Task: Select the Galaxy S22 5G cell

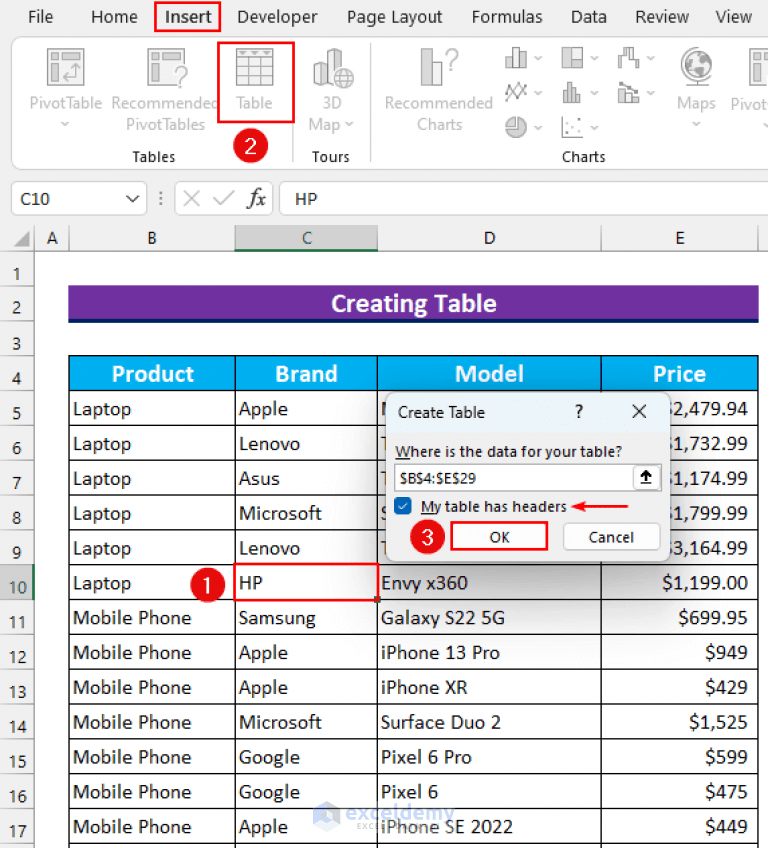Action: (x=489, y=617)
